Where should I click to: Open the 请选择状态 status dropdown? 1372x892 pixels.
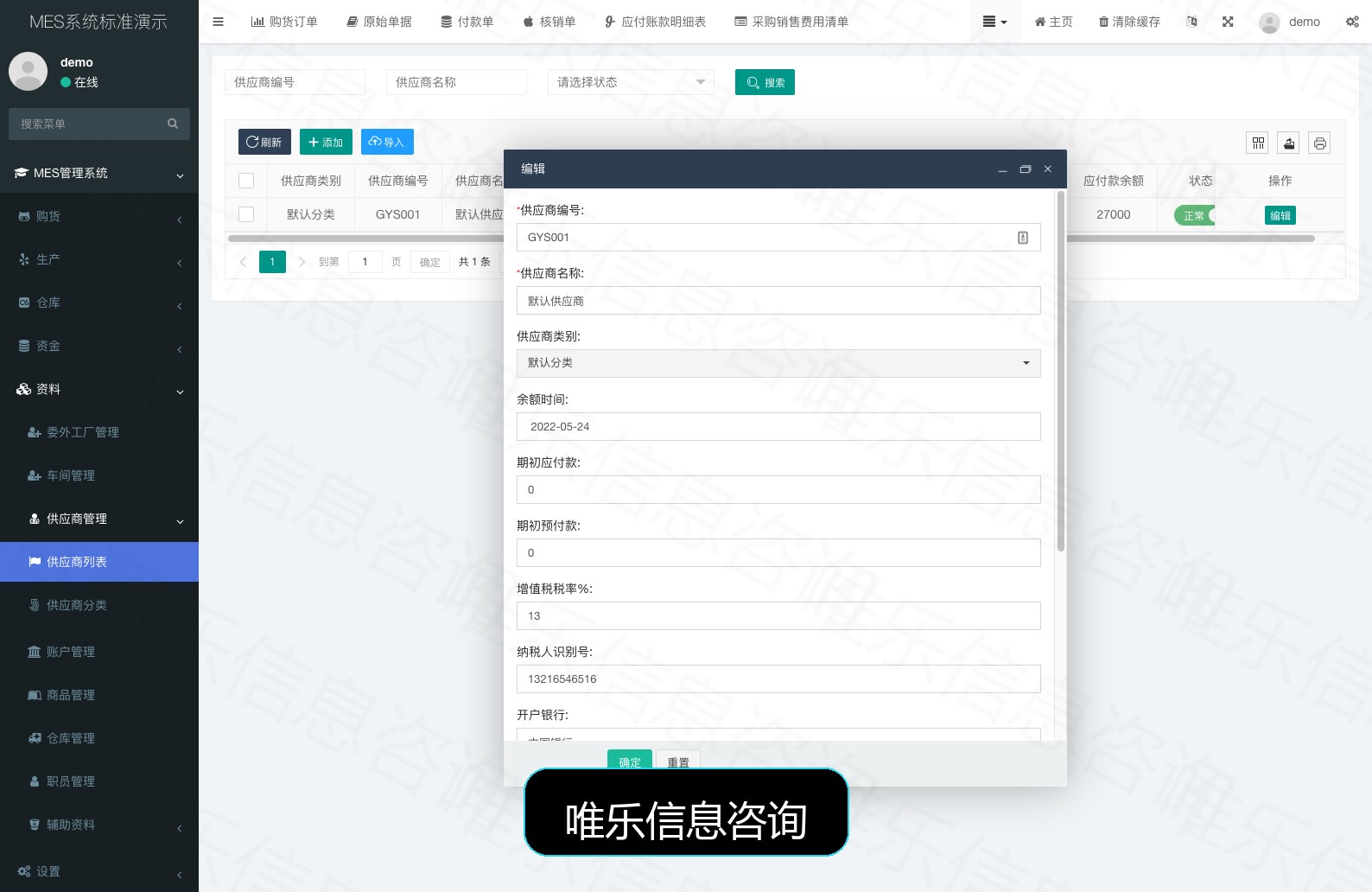click(631, 82)
